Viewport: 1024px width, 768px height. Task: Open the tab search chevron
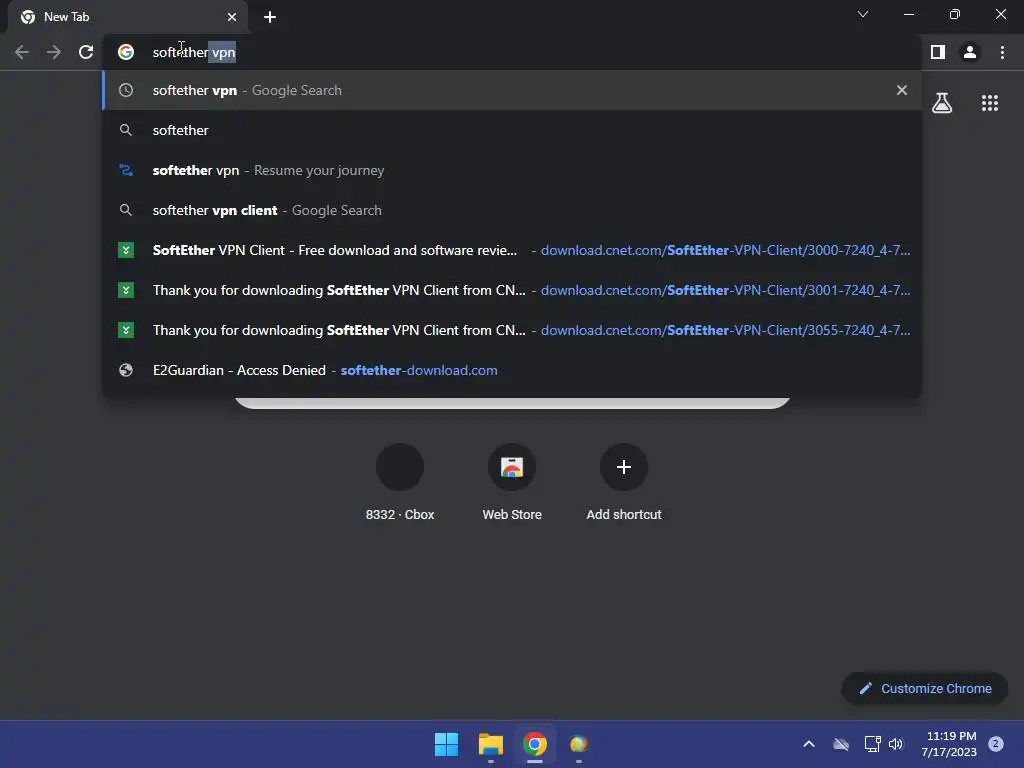tap(863, 14)
